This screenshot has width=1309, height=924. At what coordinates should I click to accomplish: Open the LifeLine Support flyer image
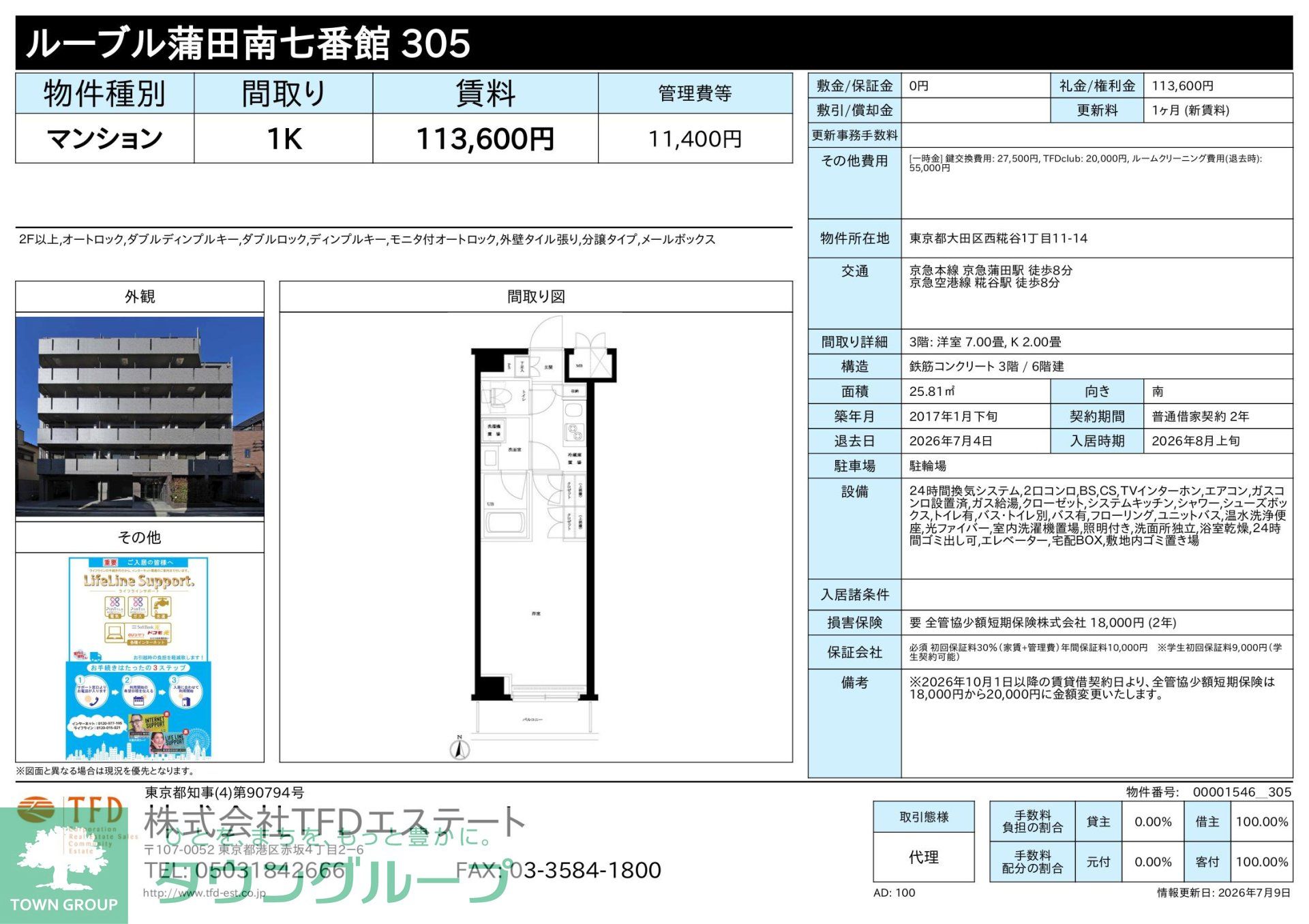[138, 658]
